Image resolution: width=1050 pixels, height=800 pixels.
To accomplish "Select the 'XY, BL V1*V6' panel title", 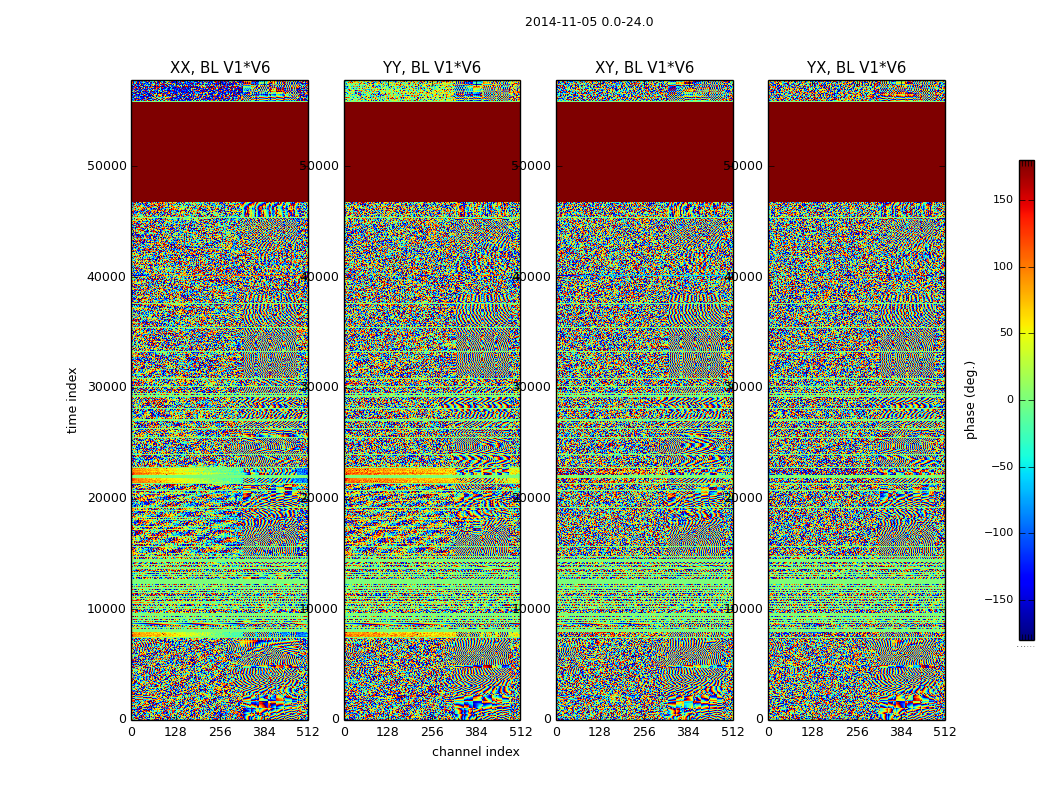I will [x=644, y=68].
